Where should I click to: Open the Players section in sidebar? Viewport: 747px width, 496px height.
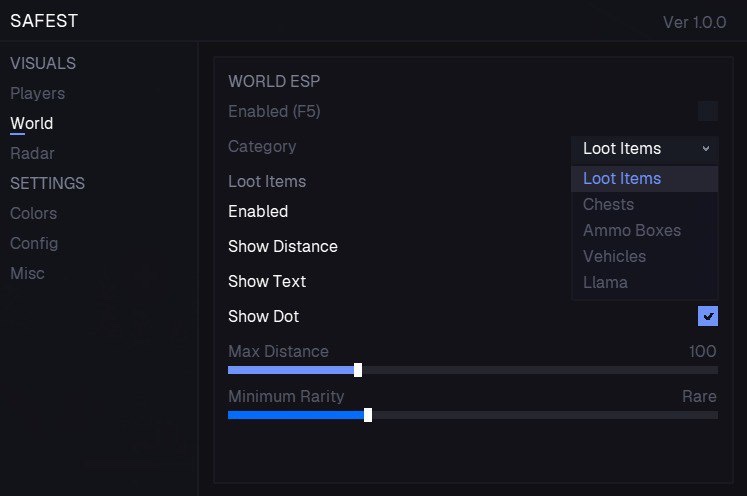[x=37, y=93]
